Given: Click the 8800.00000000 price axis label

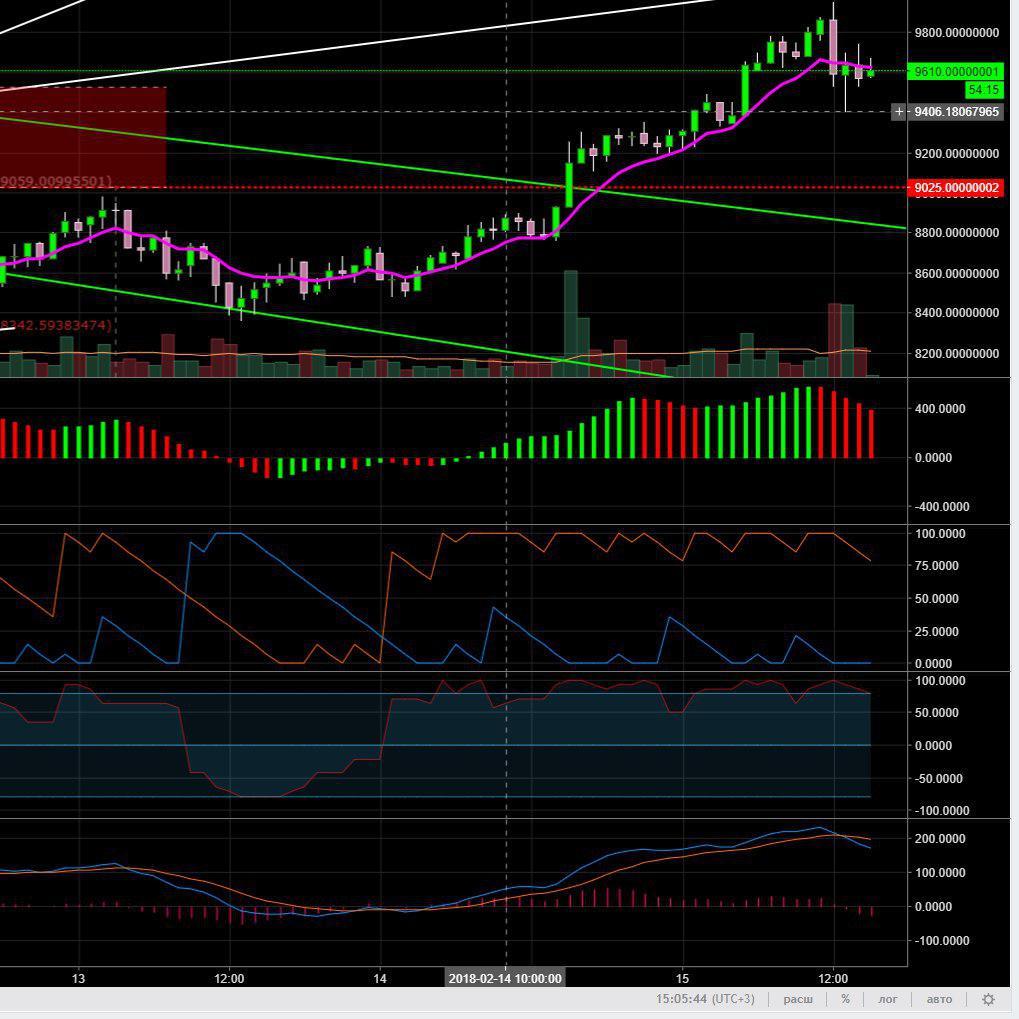Looking at the screenshot, I should click(957, 233).
